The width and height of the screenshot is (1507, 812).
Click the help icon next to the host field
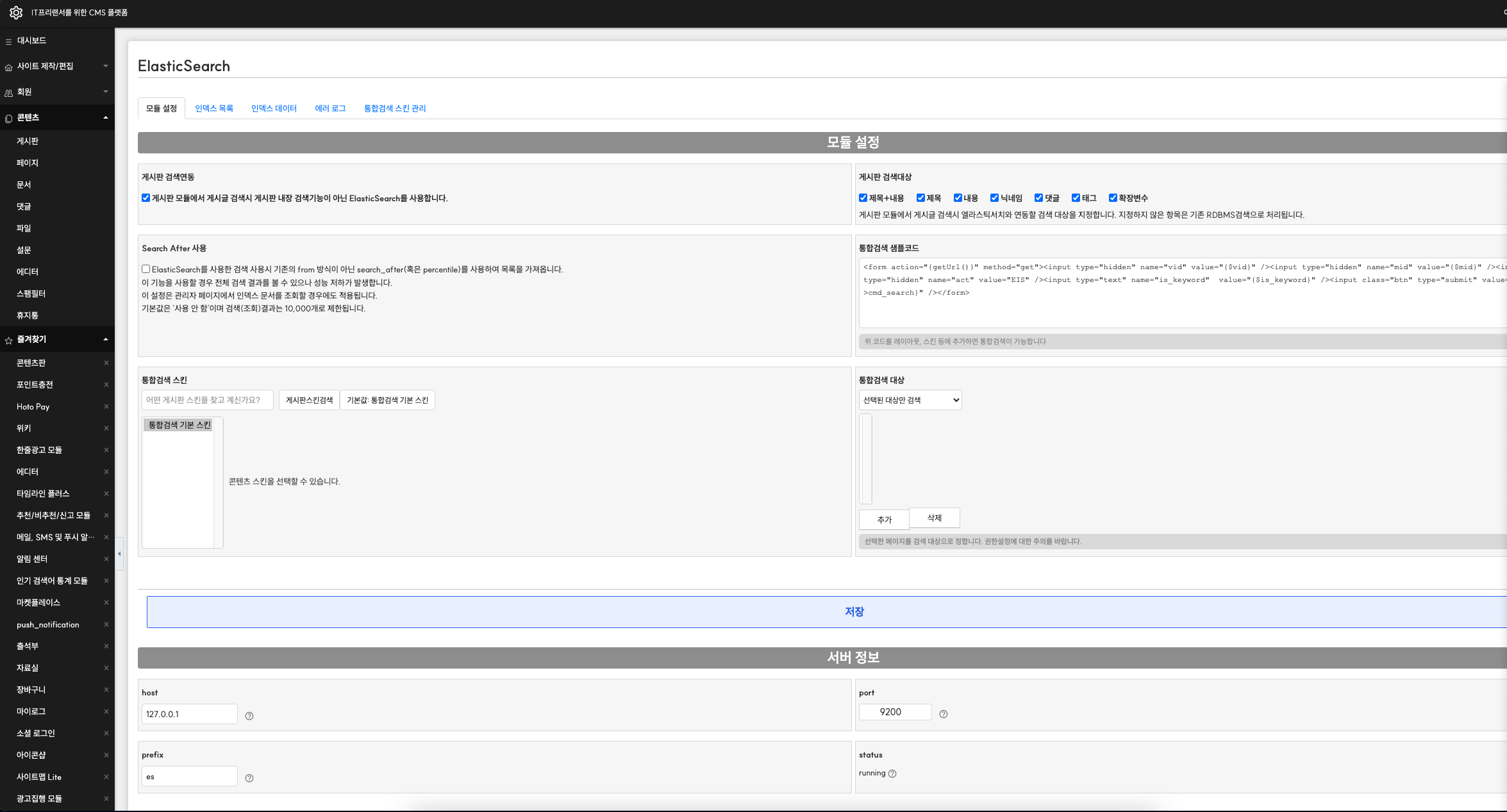tap(249, 716)
